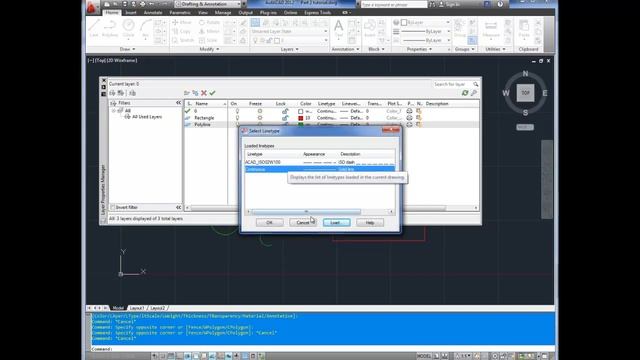The width and height of the screenshot is (640, 360).
Task: Click OK in Select Linetype dialog
Action: [x=269, y=222]
